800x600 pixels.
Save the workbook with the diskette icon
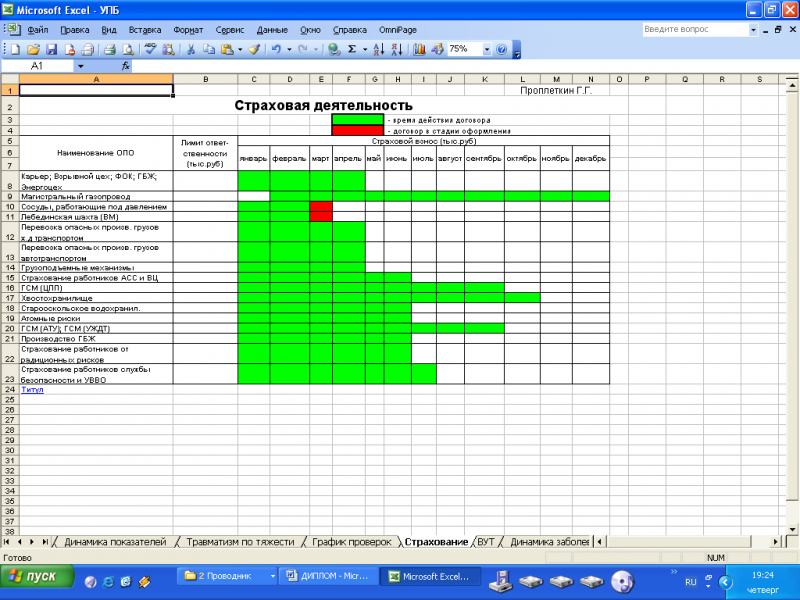(52, 49)
